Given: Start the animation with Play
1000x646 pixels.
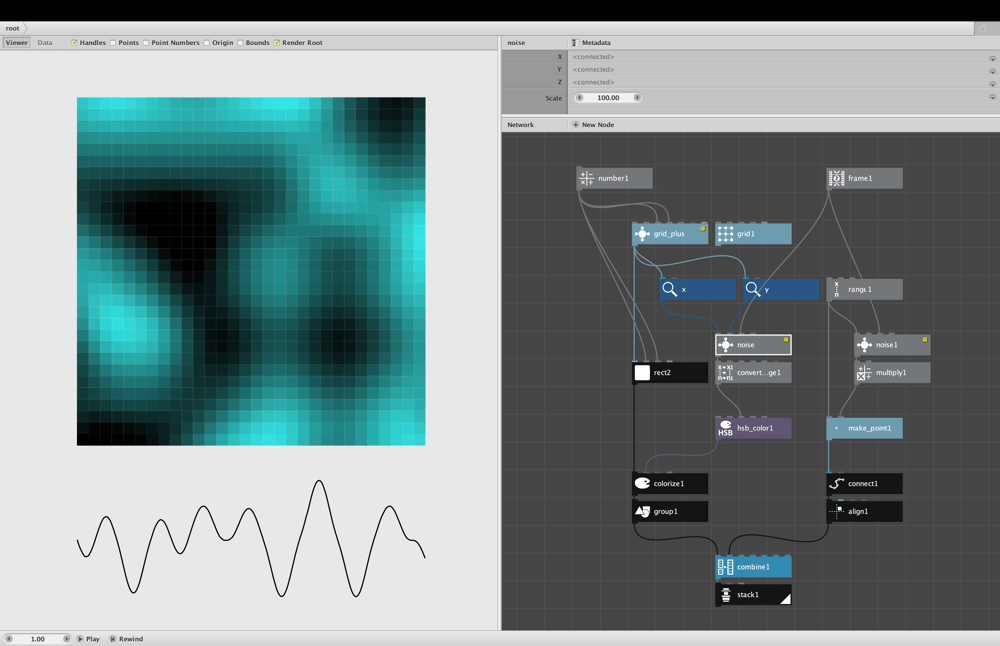Looking at the screenshot, I should click(x=88, y=638).
